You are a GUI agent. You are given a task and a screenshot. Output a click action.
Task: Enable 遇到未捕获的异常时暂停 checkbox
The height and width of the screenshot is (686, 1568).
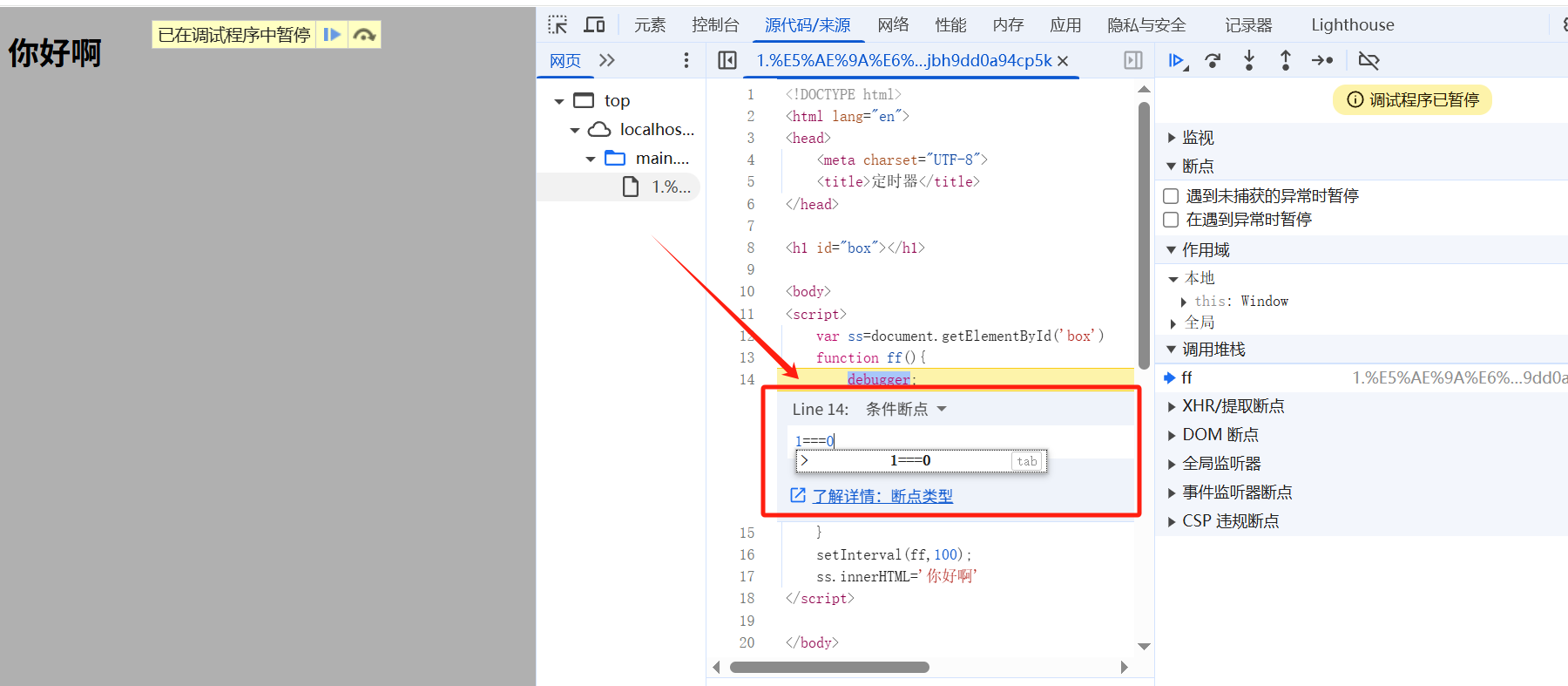coord(1171,196)
